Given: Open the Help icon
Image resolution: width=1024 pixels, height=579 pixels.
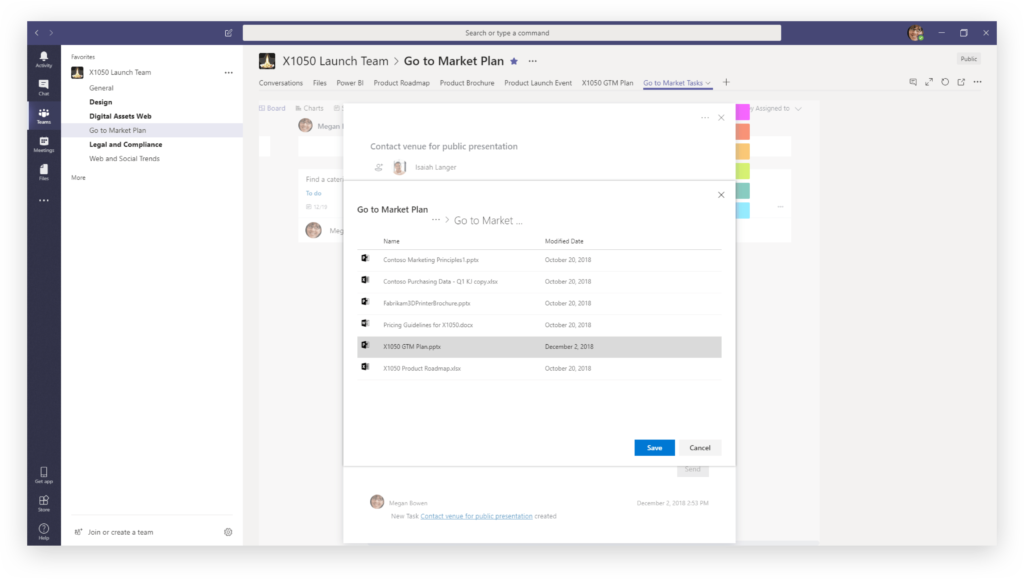Looking at the screenshot, I should point(44,531).
